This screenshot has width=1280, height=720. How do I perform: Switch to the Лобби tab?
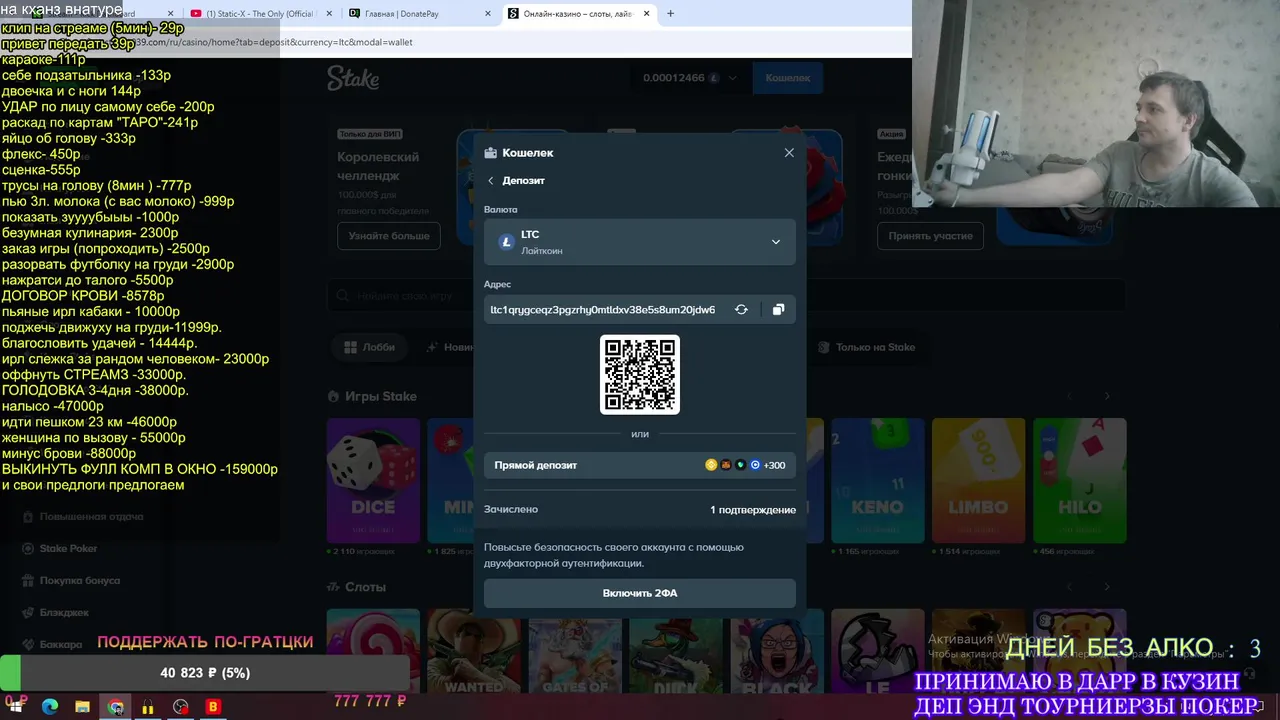click(369, 347)
